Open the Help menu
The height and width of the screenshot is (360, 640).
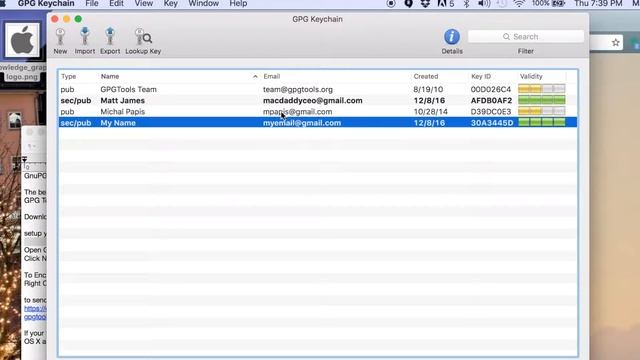238,4
